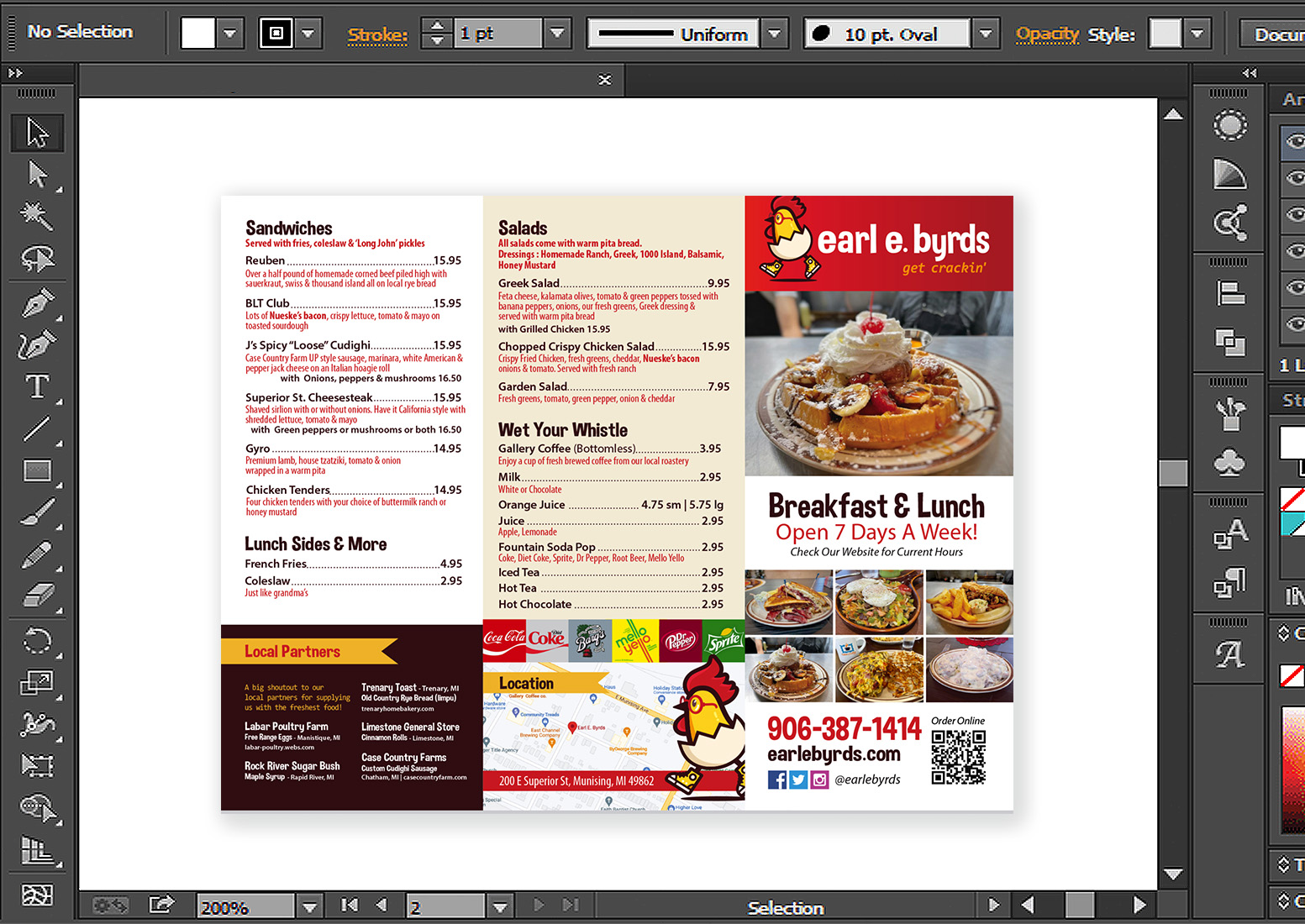Select the Pen tool
The width and height of the screenshot is (1305, 924).
click(x=38, y=302)
